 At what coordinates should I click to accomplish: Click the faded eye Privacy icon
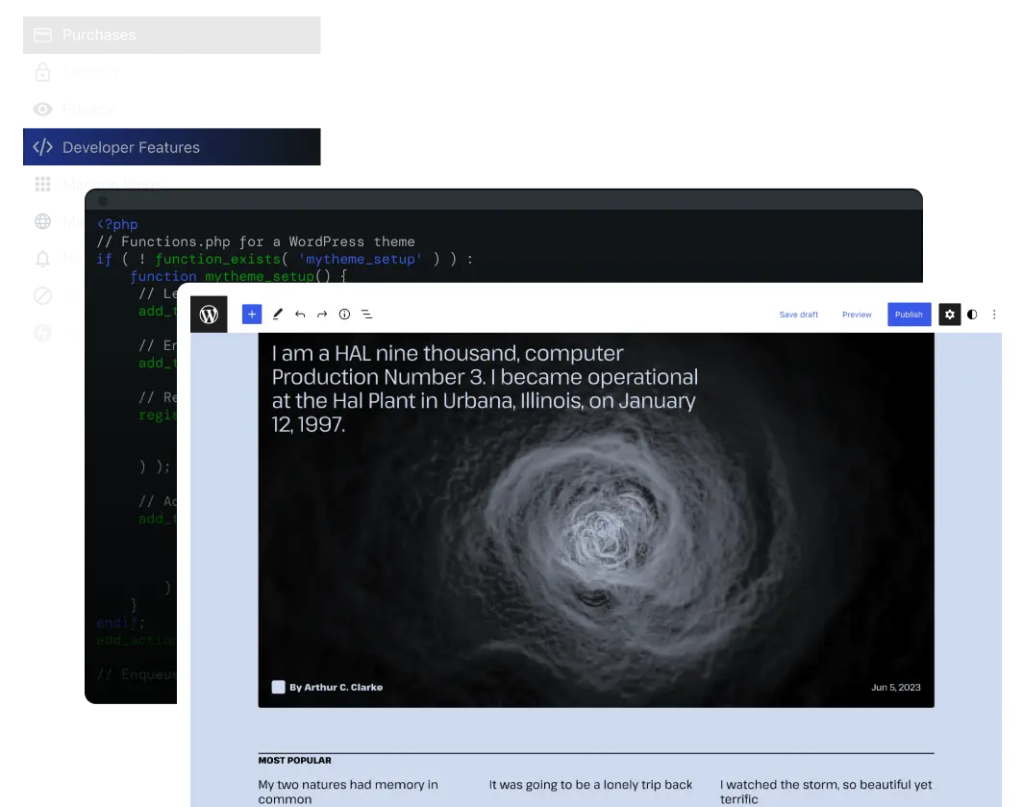43,109
